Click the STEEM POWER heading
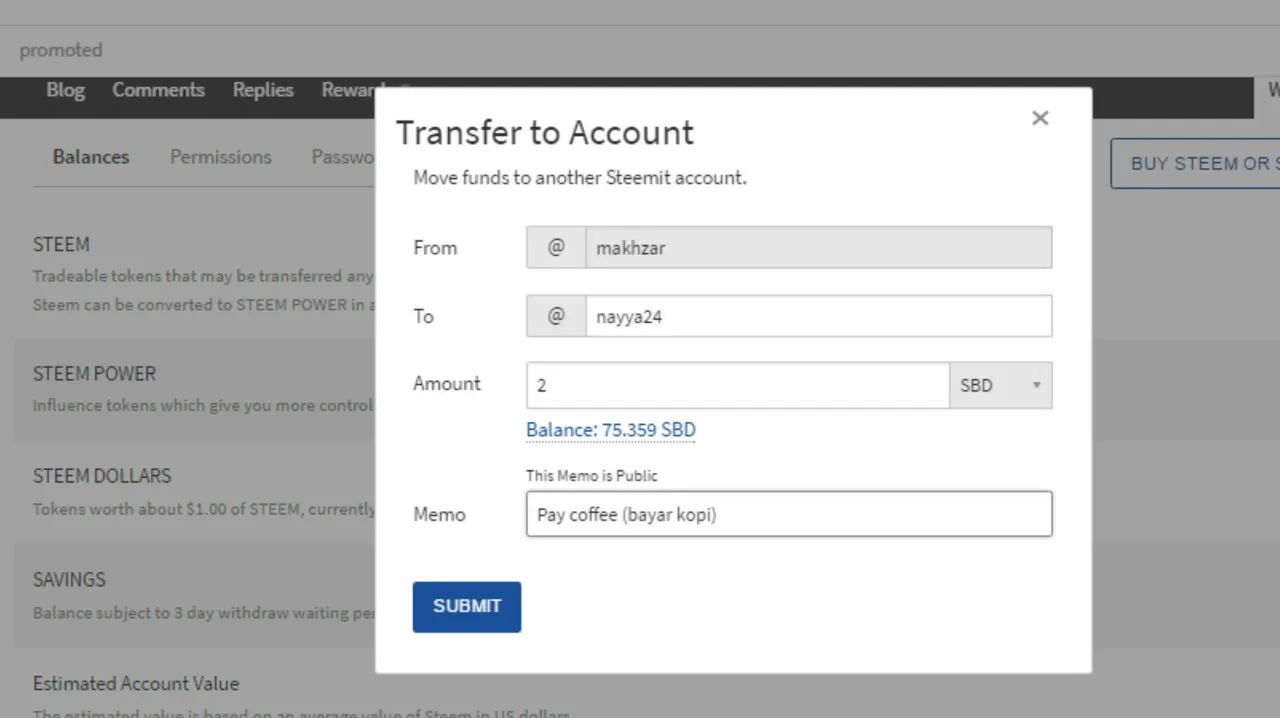The width and height of the screenshot is (1280, 718). [94, 374]
